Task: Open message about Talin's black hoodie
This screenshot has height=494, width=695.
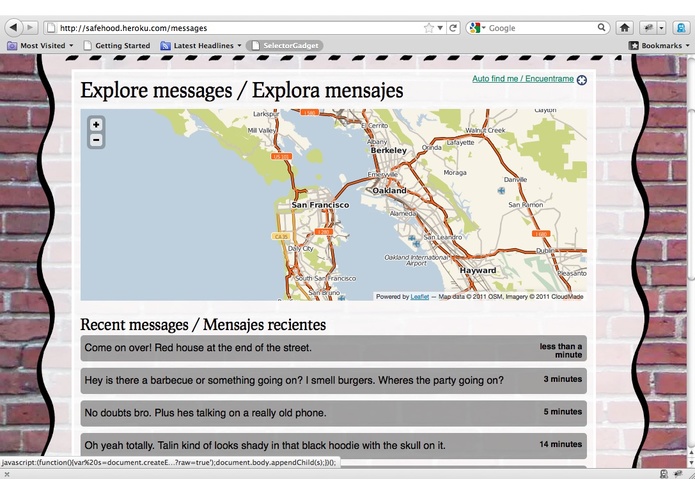Action: point(333,445)
